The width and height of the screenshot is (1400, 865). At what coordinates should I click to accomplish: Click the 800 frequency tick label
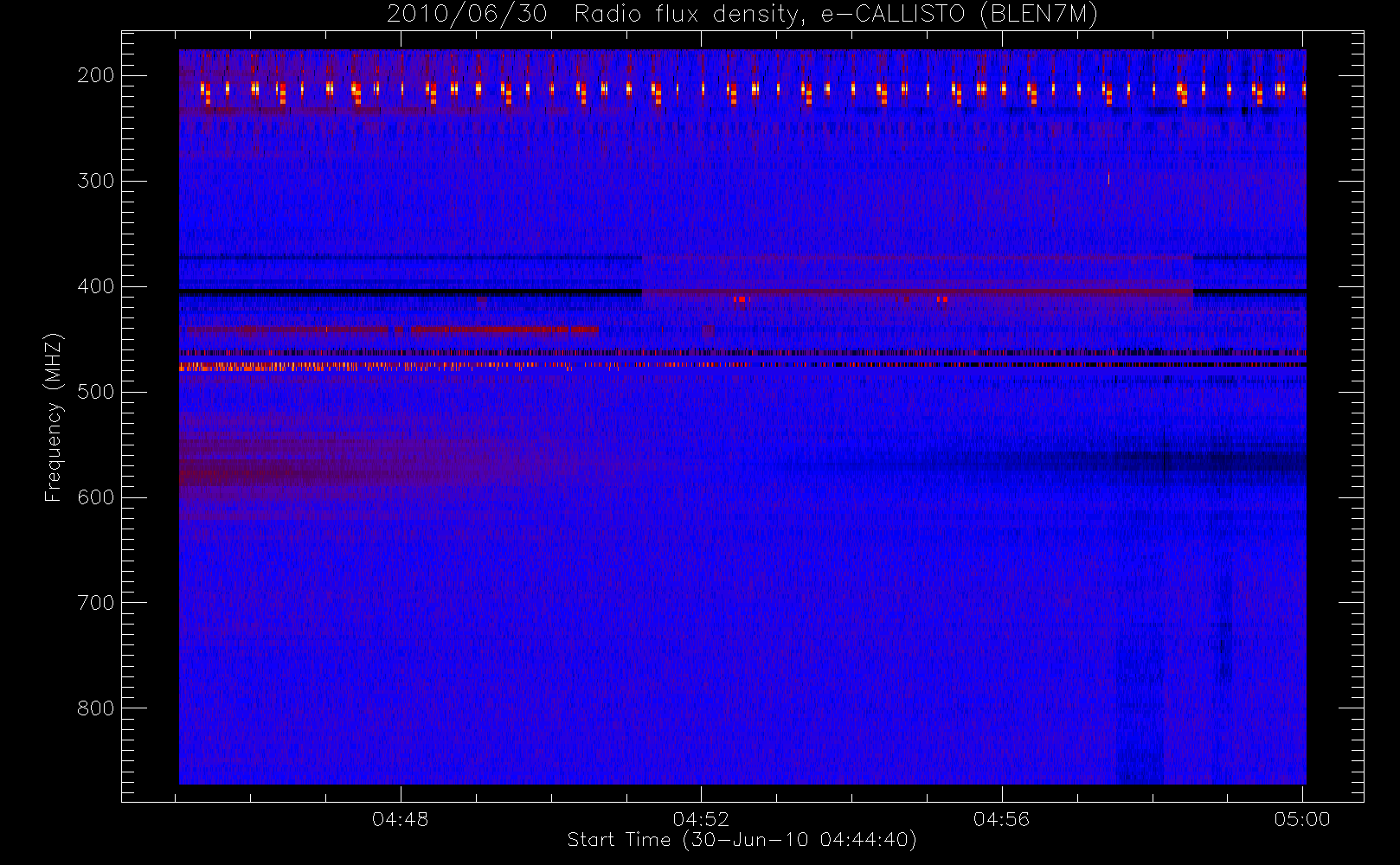click(x=96, y=708)
